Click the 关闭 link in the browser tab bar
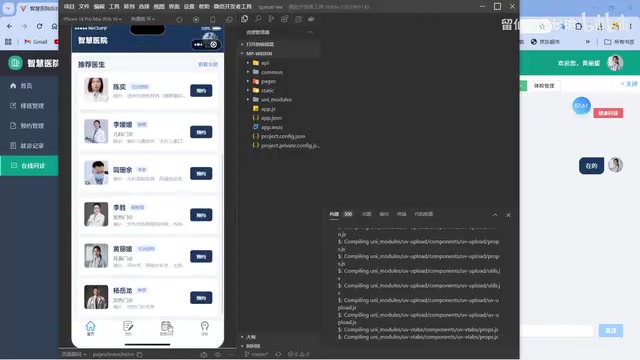The image size is (640, 360). click(629, 84)
